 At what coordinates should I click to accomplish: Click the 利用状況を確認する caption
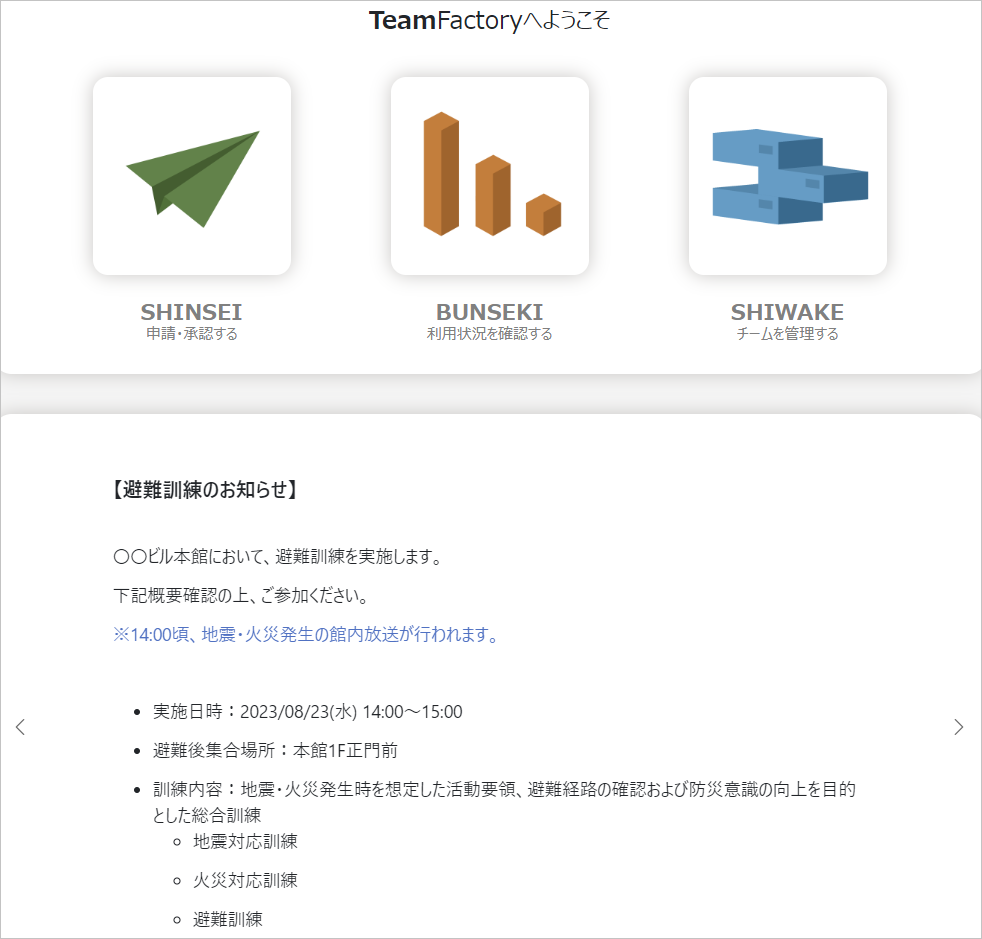(490, 334)
